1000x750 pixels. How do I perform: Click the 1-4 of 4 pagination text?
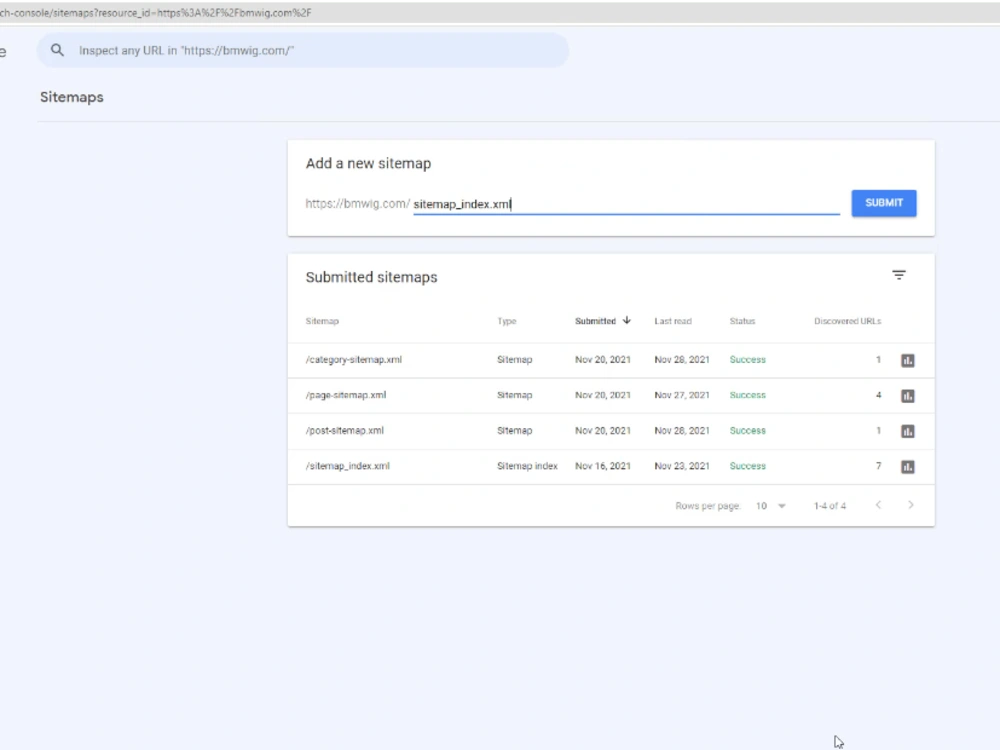[830, 506]
